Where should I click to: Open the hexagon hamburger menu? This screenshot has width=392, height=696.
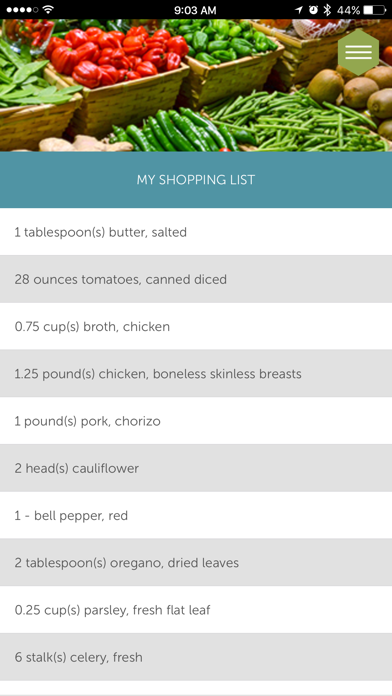tap(358, 52)
